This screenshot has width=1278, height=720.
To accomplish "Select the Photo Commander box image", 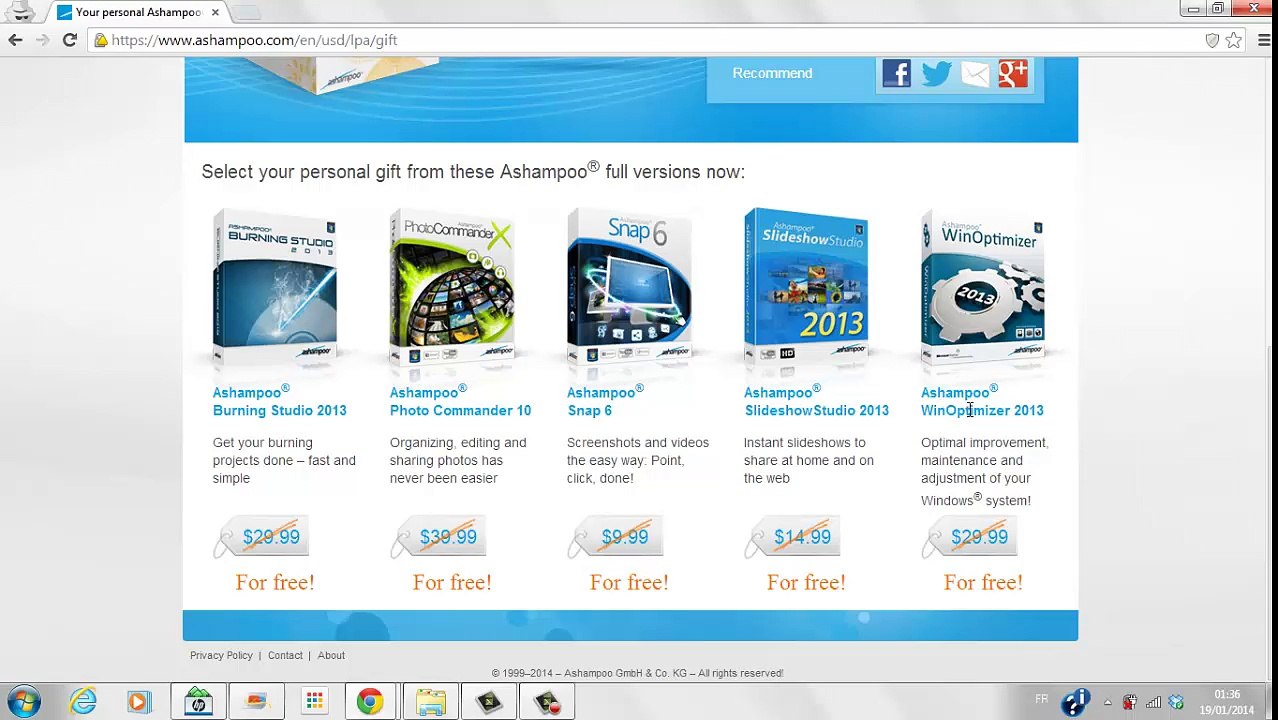I will tap(452, 285).
